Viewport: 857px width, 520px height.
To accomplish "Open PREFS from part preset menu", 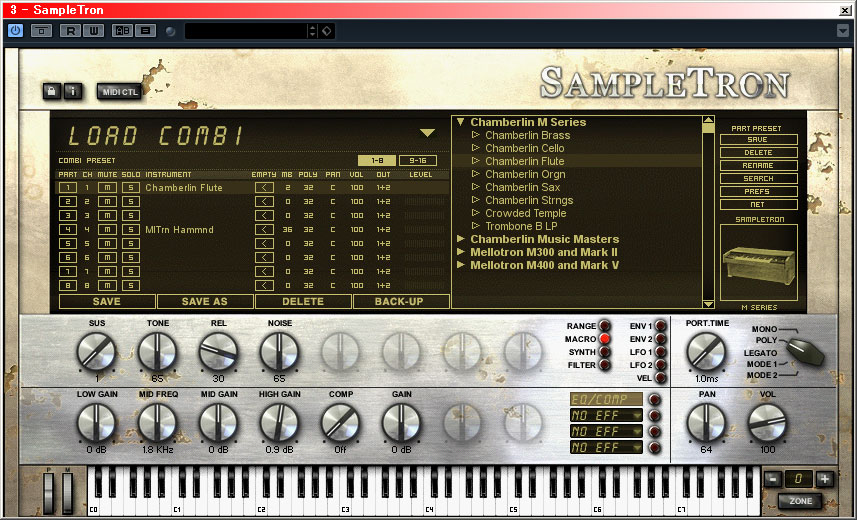I will coord(758,192).
